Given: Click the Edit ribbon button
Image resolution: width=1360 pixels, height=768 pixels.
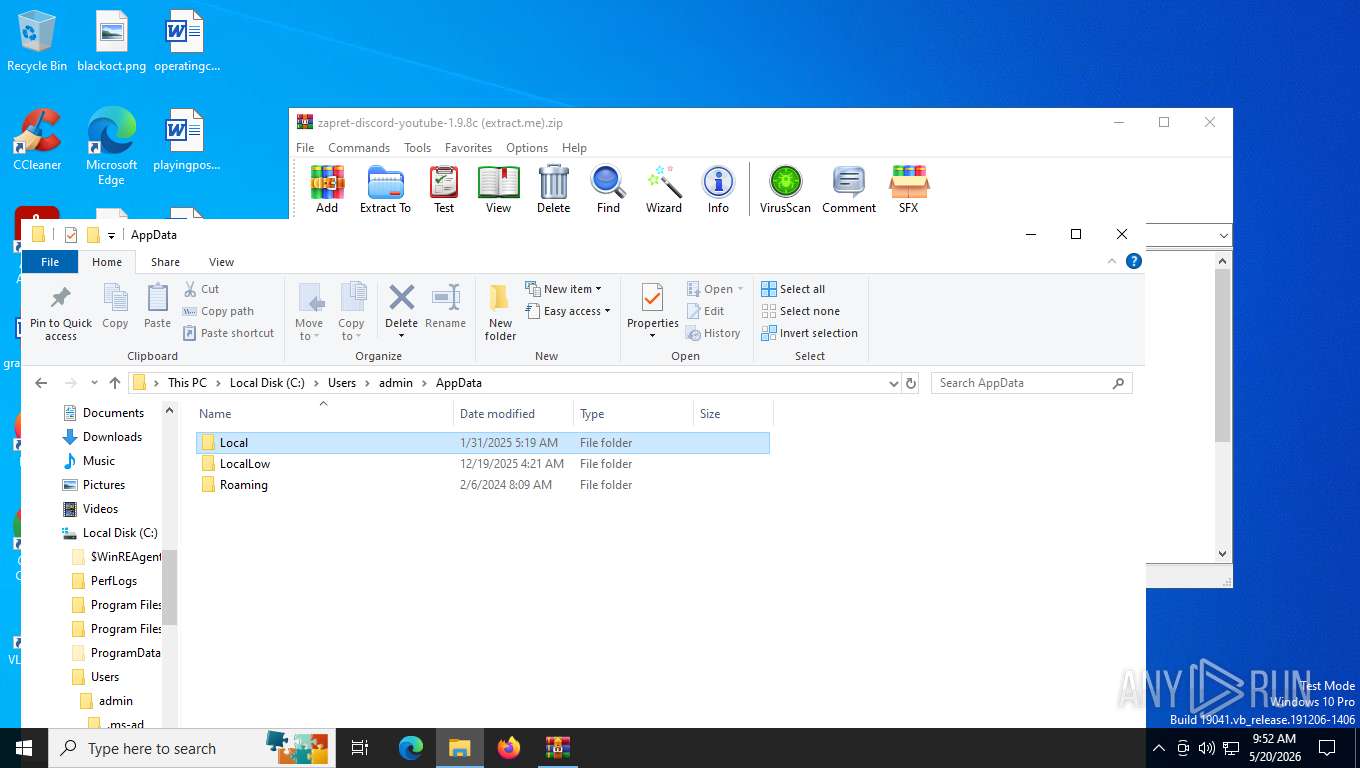Looking at the screenshot, I should click(706, 311).
